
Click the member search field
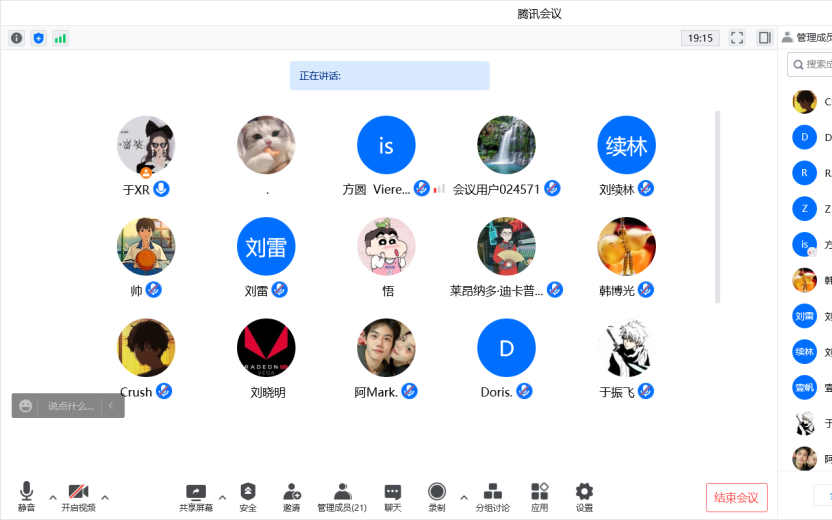(x=810, y=64)
